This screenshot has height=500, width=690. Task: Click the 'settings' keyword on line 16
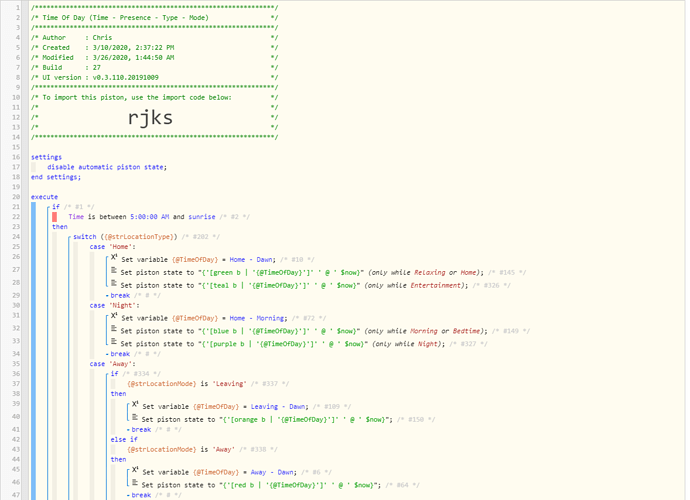pyautogui.click(x=46, y=157)
